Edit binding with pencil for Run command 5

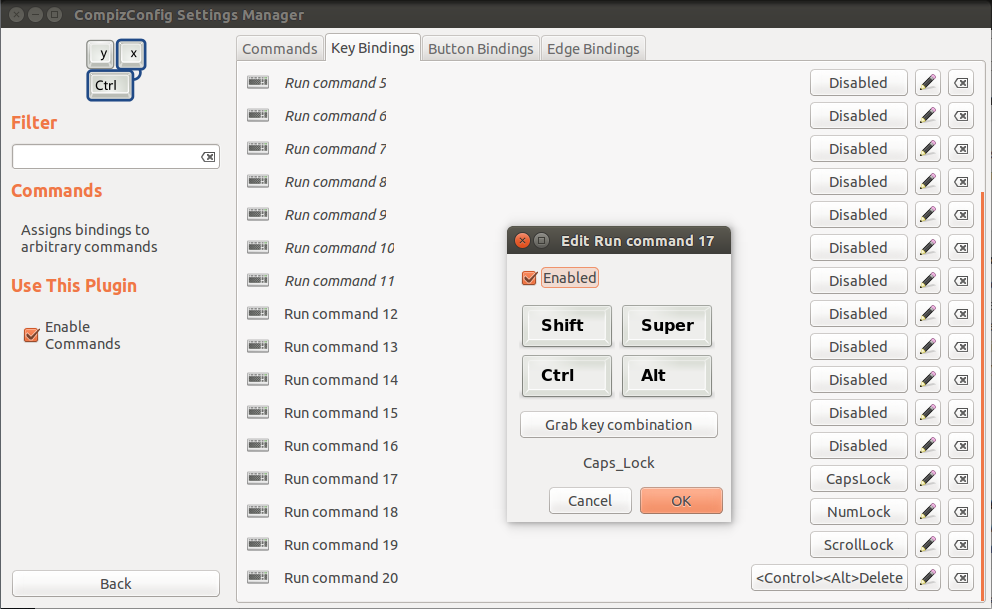click(928, 83)
